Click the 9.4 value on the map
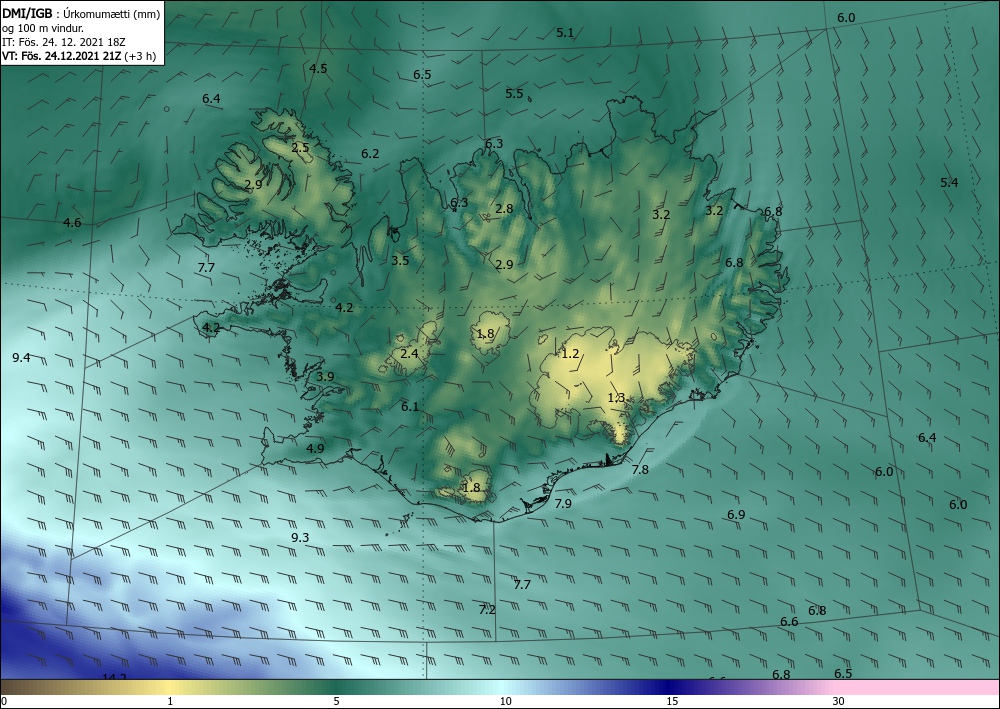Image resolution: width=1000 pixels, height=709 pixels. pos(21,358)
